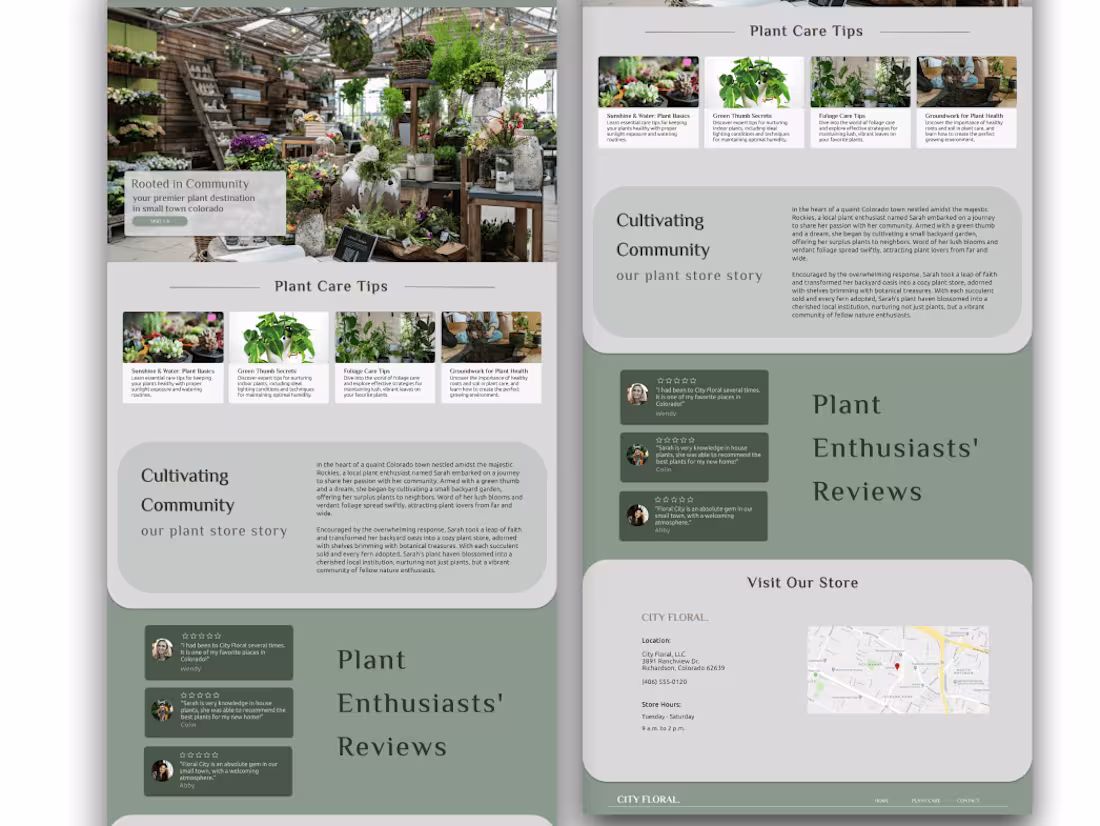This screenshot has width=1100, height=826.
Task: Click the Visit Us hero button
Action: 161,220
